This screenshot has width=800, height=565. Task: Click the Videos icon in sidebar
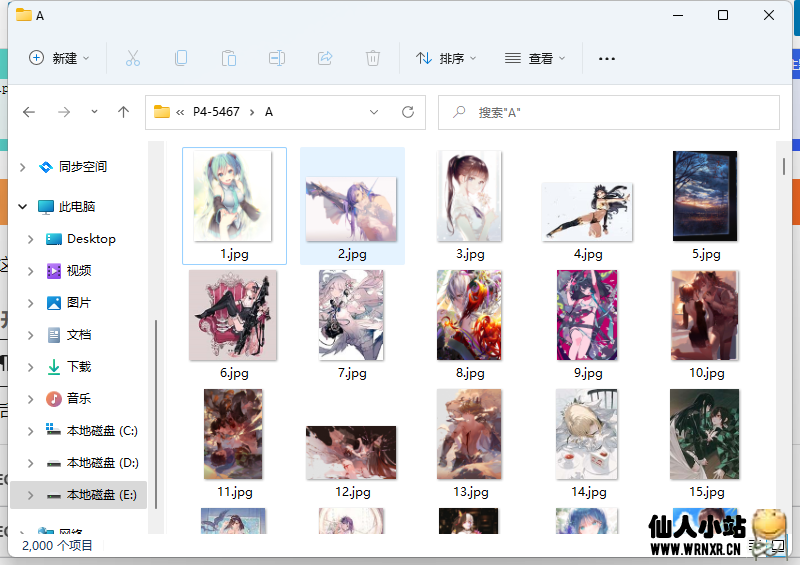54,271
